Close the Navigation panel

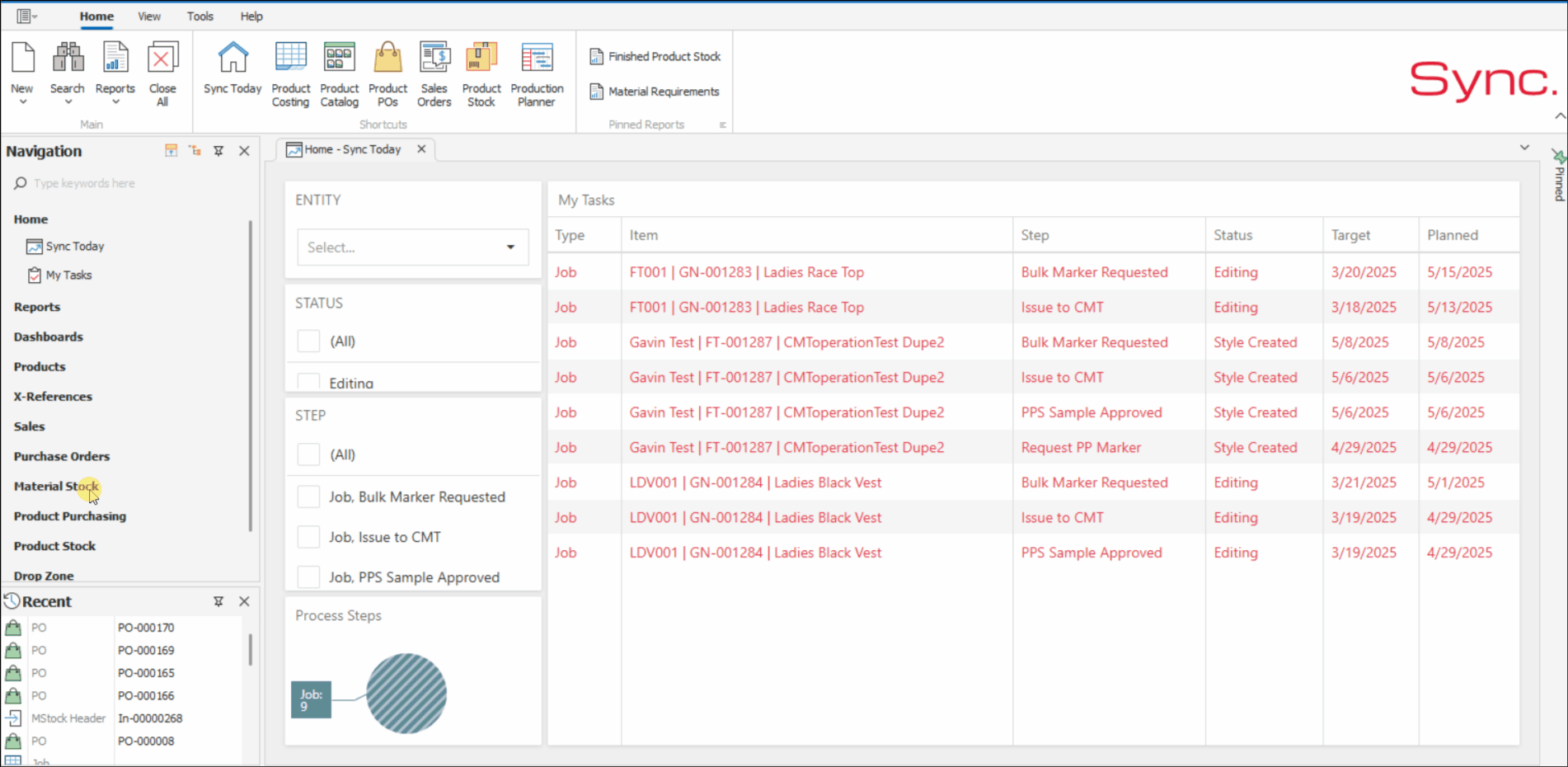[x=244, y=151]
